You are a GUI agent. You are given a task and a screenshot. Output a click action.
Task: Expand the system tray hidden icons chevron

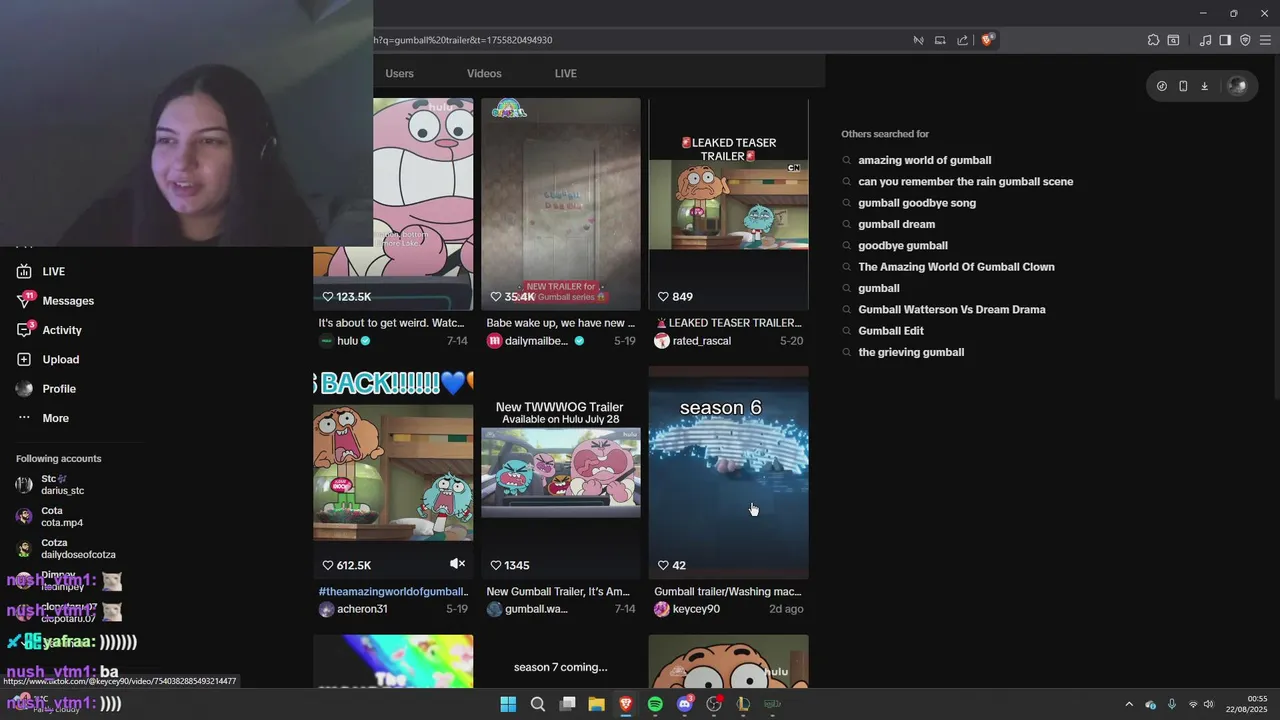[1129, 704]
